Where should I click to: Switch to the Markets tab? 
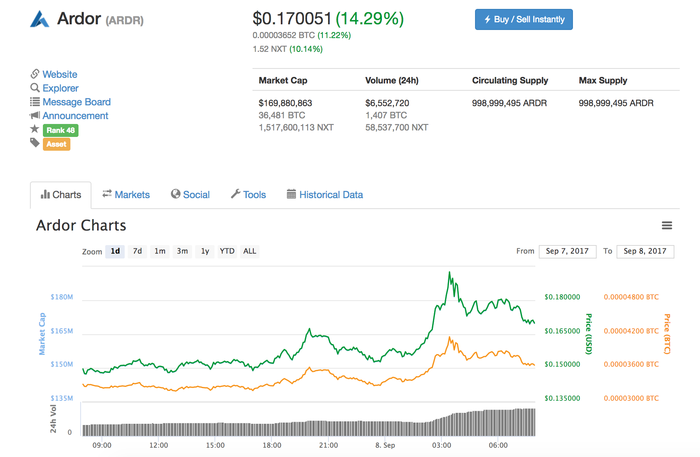(126, 195)
